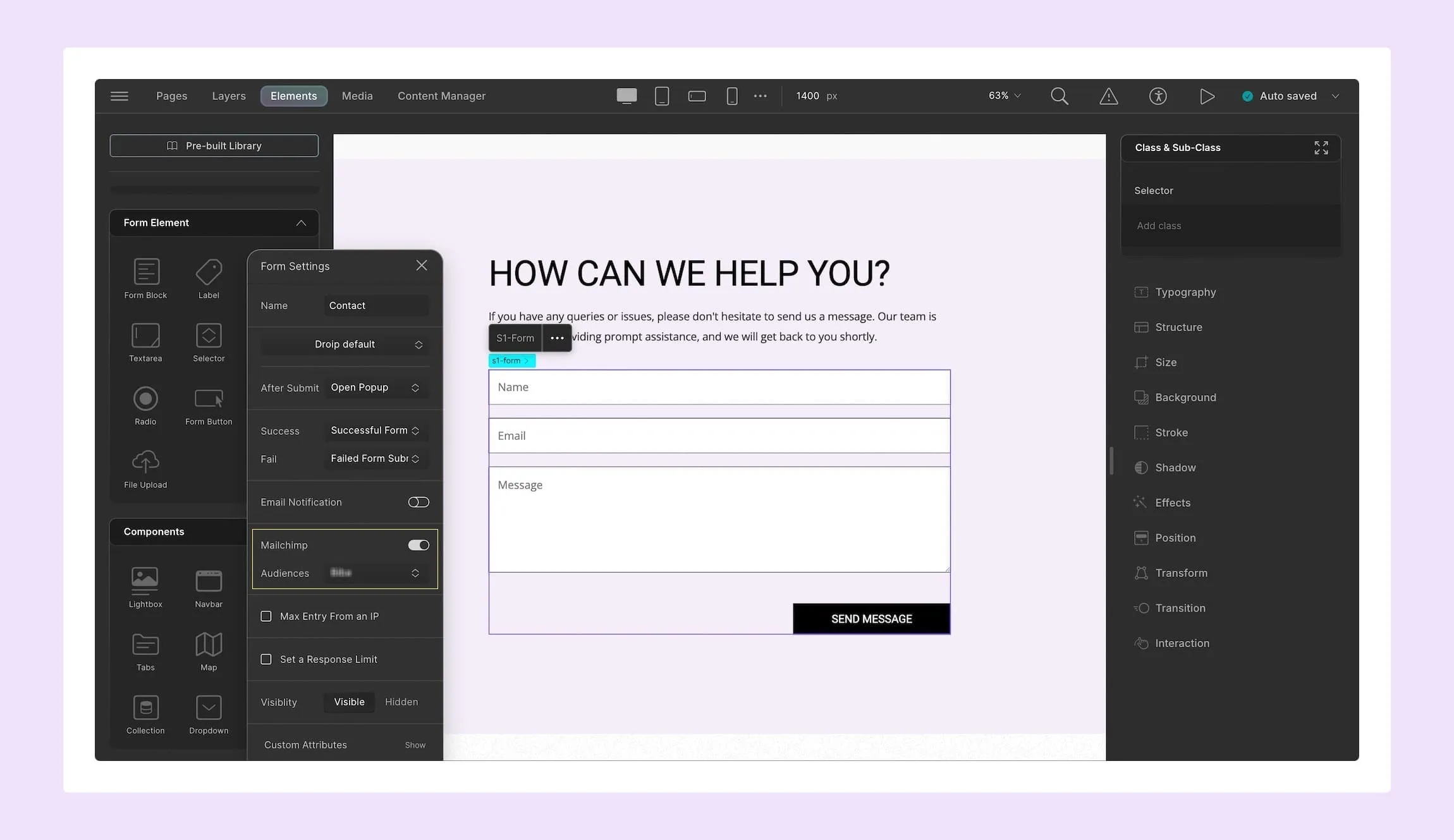Click the Email input field
1454x840 pixels.
coord(719,436)
